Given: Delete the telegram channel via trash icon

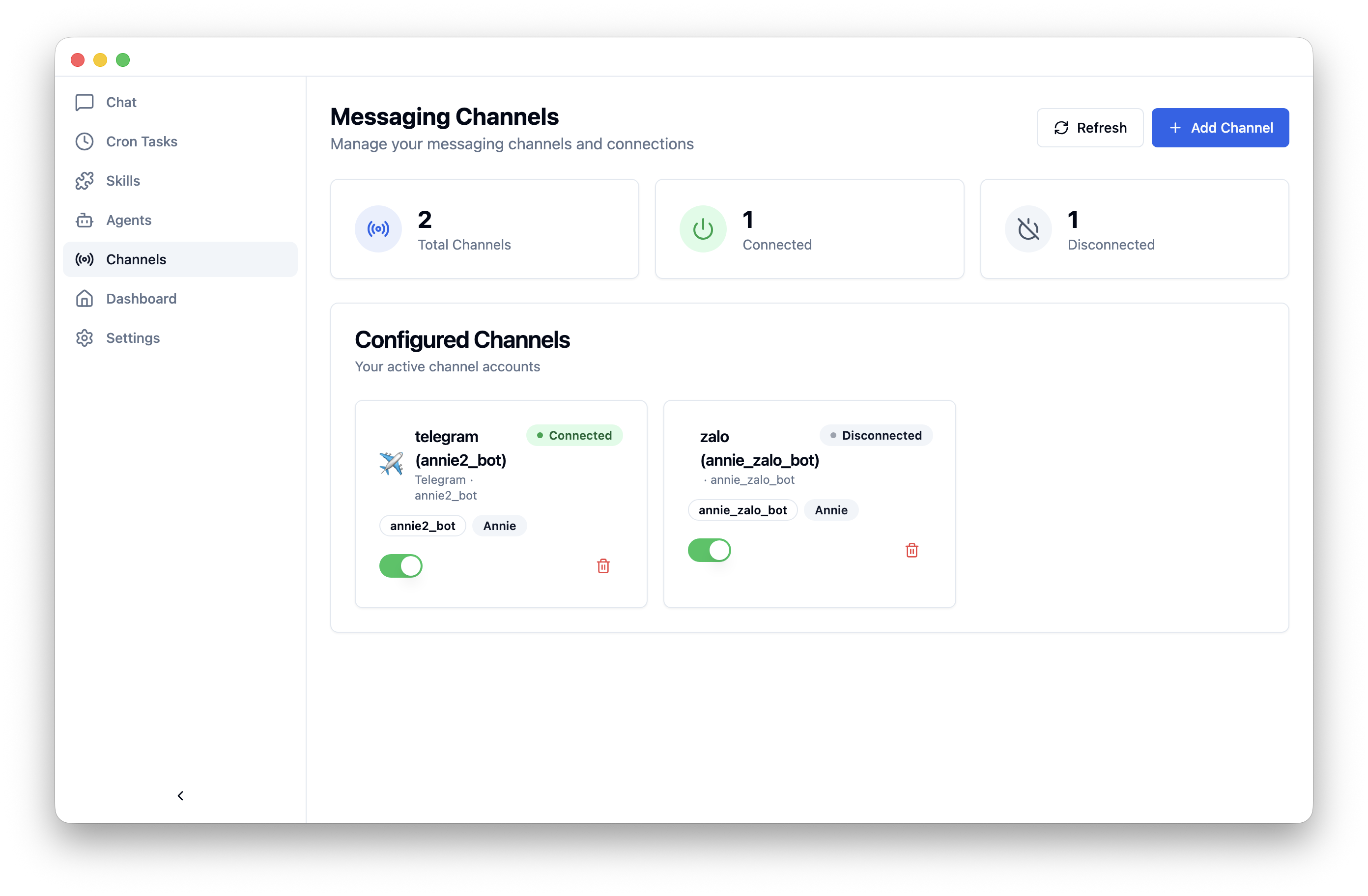Looking at the screenshot, I should click(x=603, y=566).
